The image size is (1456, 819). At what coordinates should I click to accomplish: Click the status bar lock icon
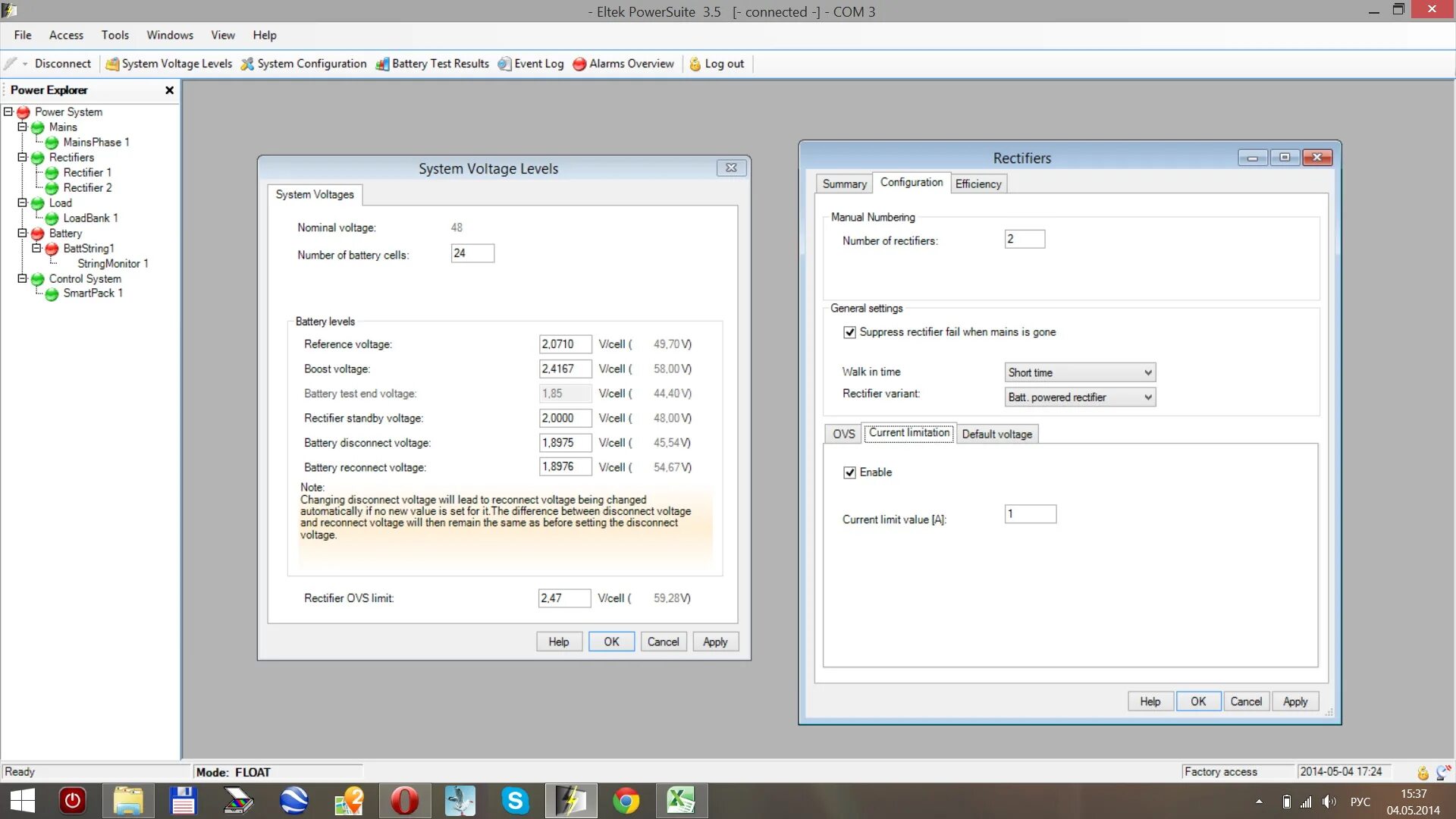(1423, 773)
